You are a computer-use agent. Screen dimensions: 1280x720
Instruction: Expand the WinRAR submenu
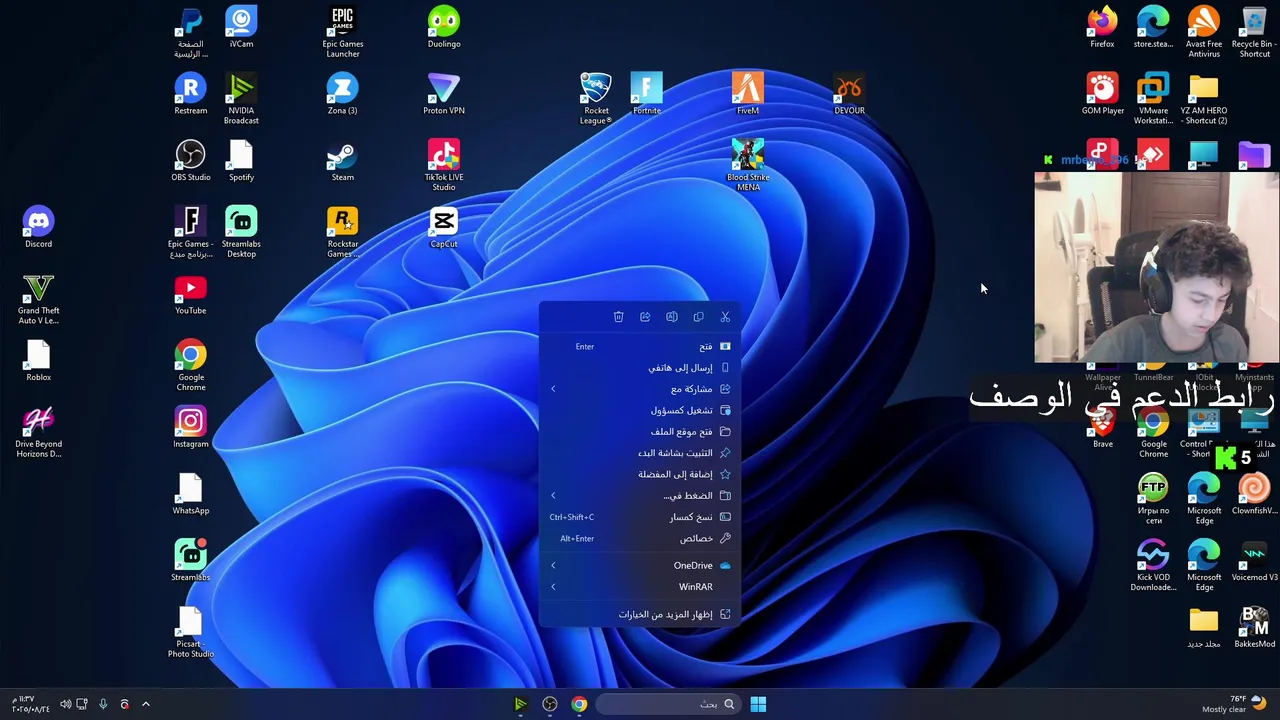pyautogui.click(x=640, y=587)
